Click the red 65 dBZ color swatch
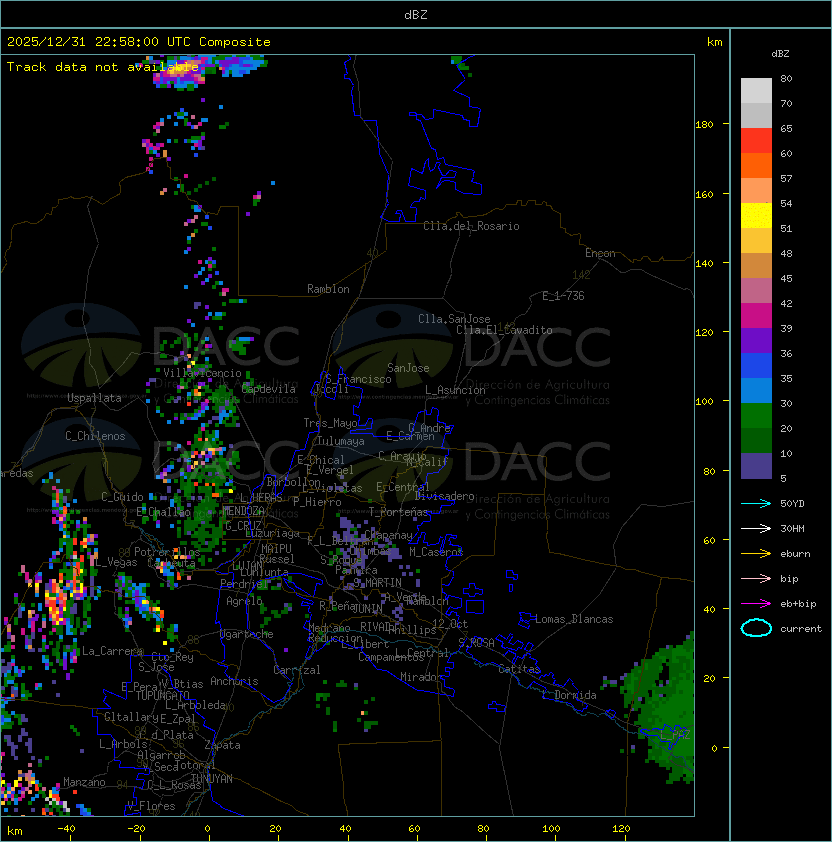832x842 pixels. pos(756,141)
